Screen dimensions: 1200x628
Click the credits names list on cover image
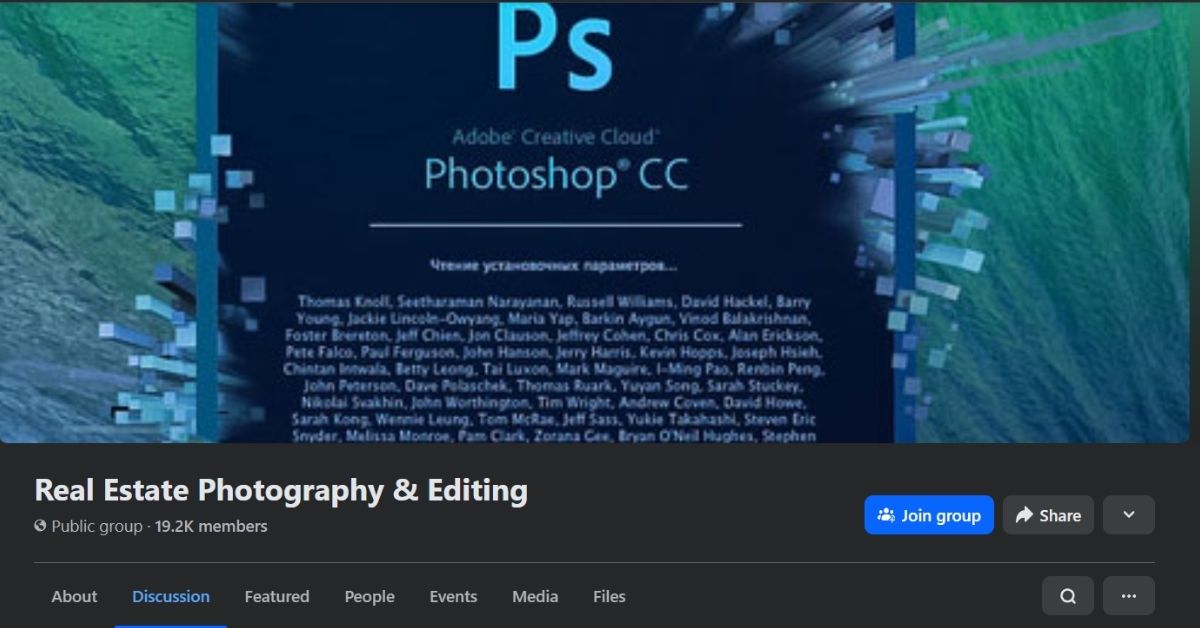(x=555, y=369)
